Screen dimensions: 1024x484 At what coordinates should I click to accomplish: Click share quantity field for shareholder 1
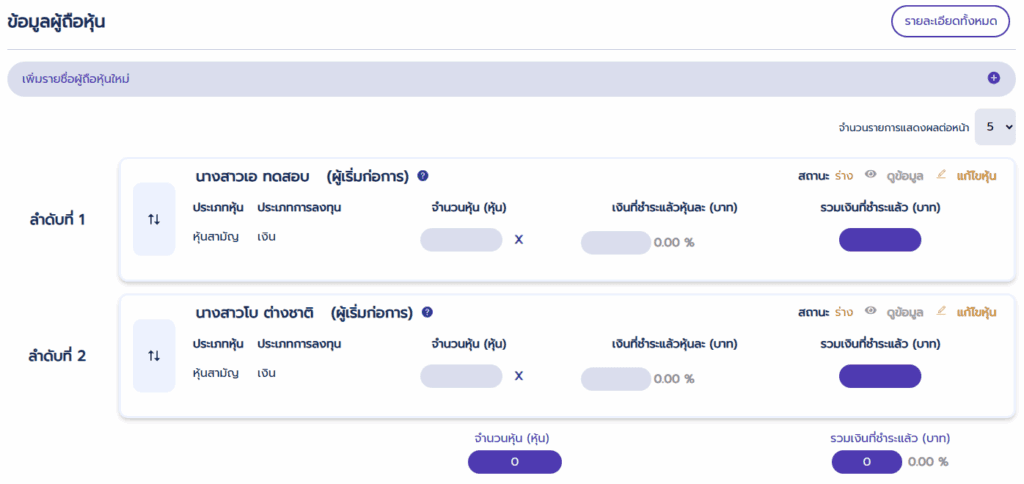click(461, 240)
